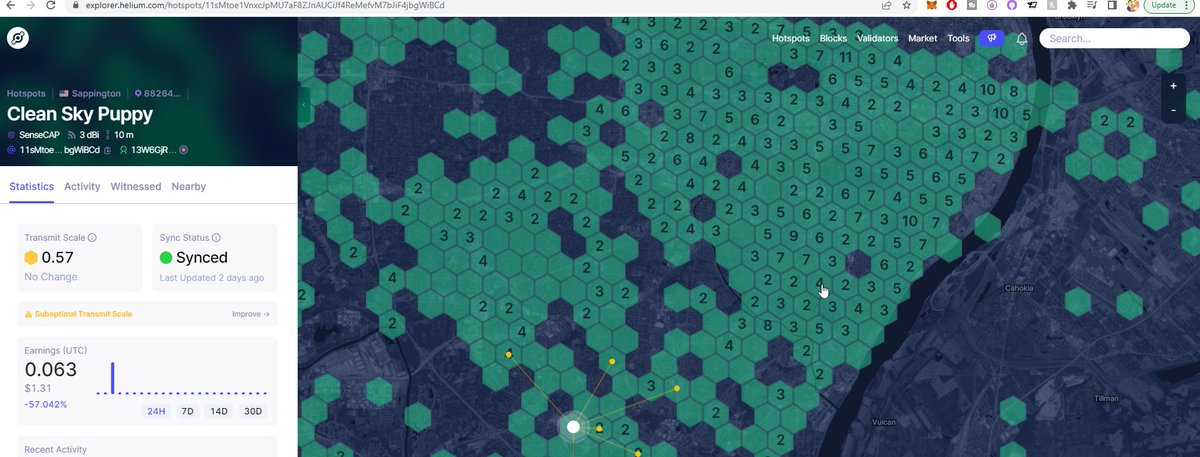Click the Helium logo icon
Image resolution: width=1200 pixels, height=457 pixels.
tap(18, 39)
